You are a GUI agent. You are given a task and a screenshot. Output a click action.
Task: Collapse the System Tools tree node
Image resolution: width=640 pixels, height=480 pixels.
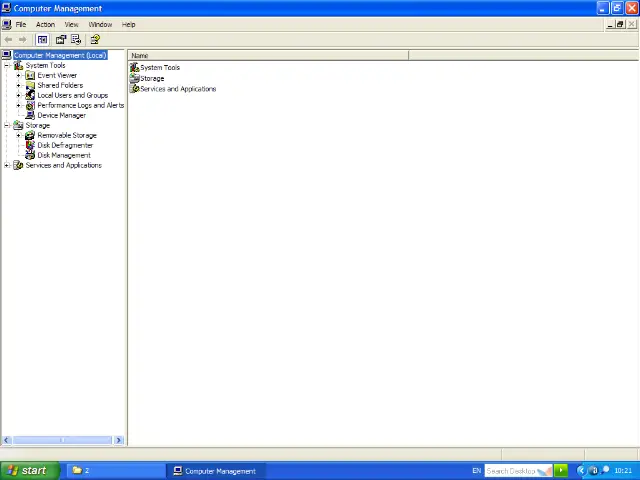7,65
